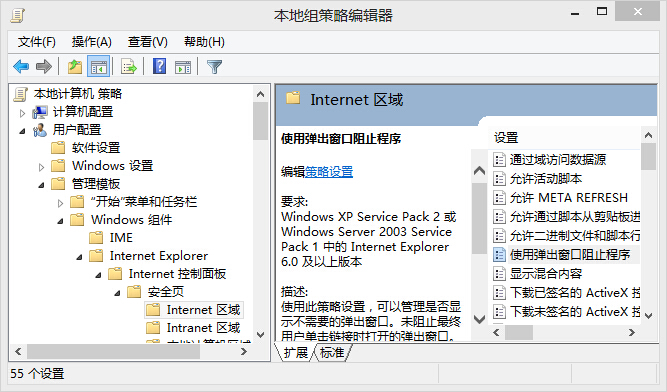Select 允许二进制文件和脚本行 policy
Image resolution: width=667 pixels, height=392 pixels.
point(575,236)
